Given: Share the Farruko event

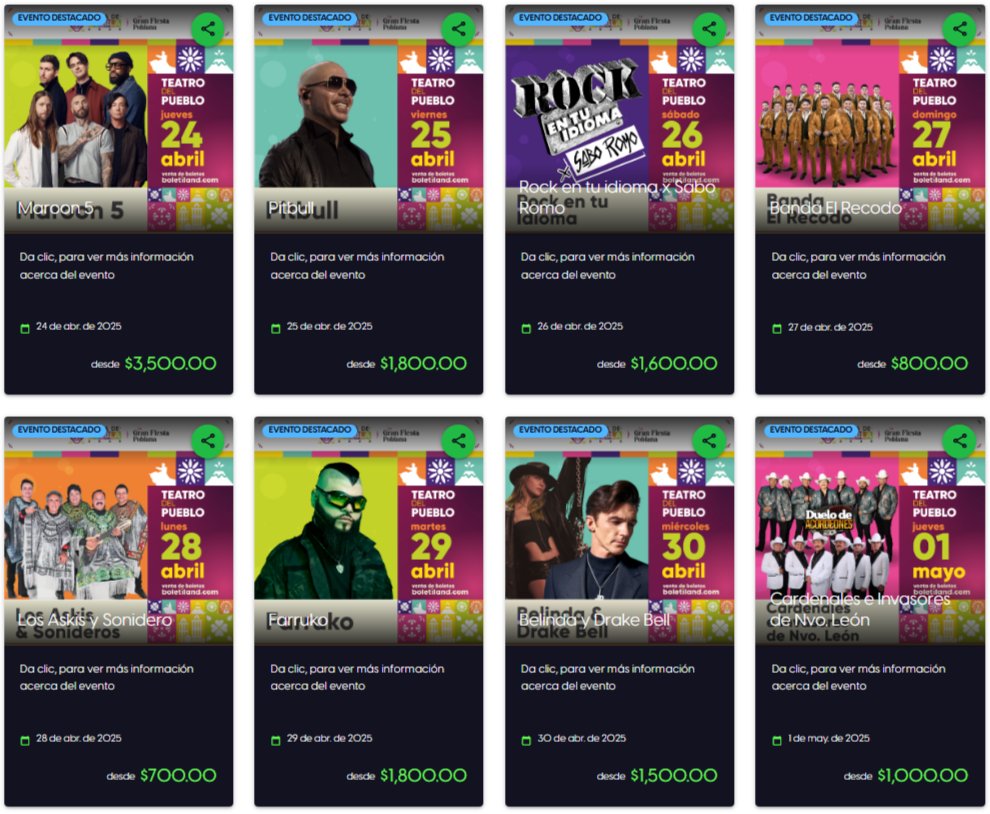Looking at the screenshot, I should (x=458, y=440).
